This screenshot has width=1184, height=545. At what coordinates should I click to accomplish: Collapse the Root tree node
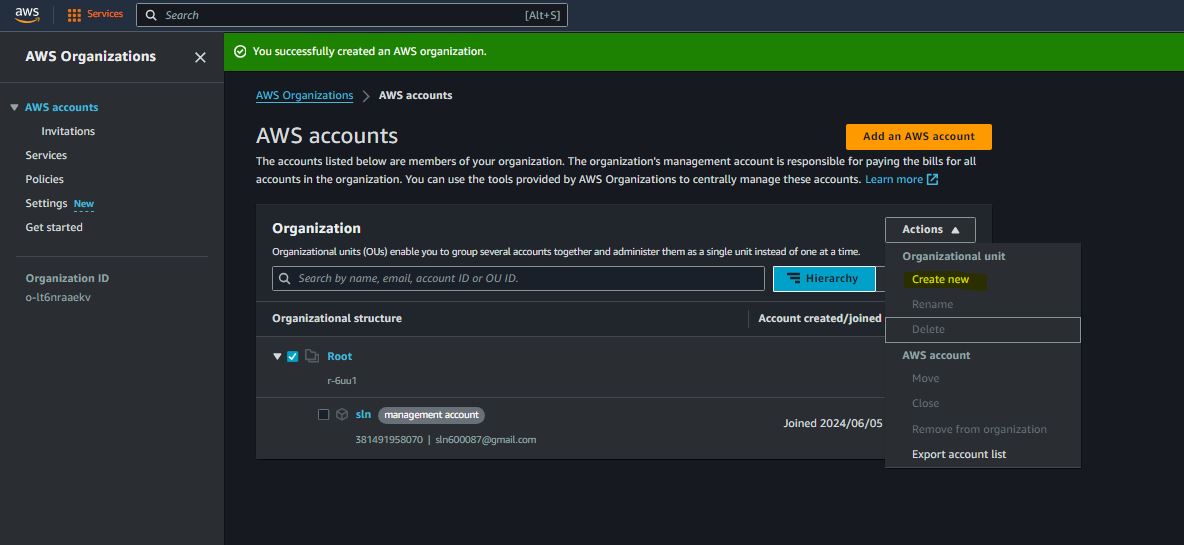pos(277,356)
